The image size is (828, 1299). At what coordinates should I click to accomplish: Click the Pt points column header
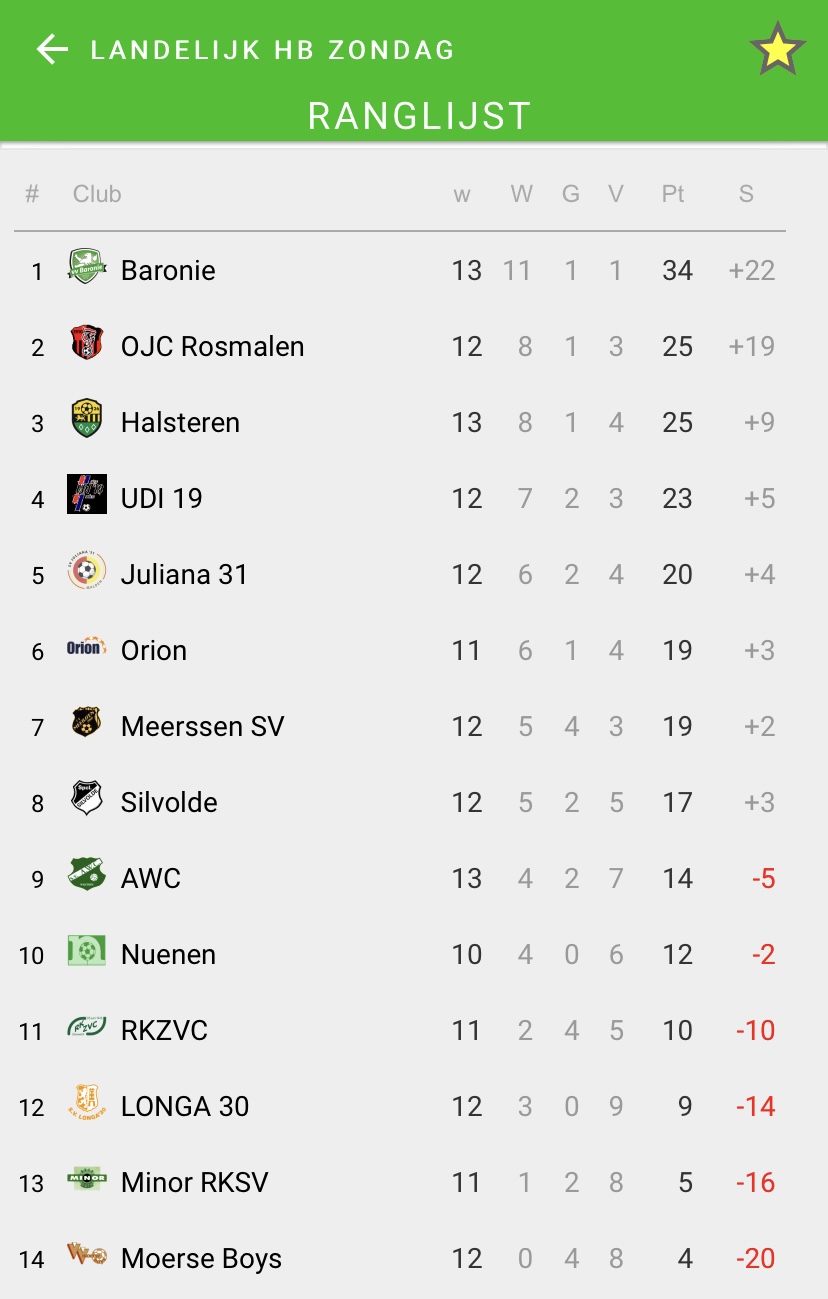tap(673, 194)
